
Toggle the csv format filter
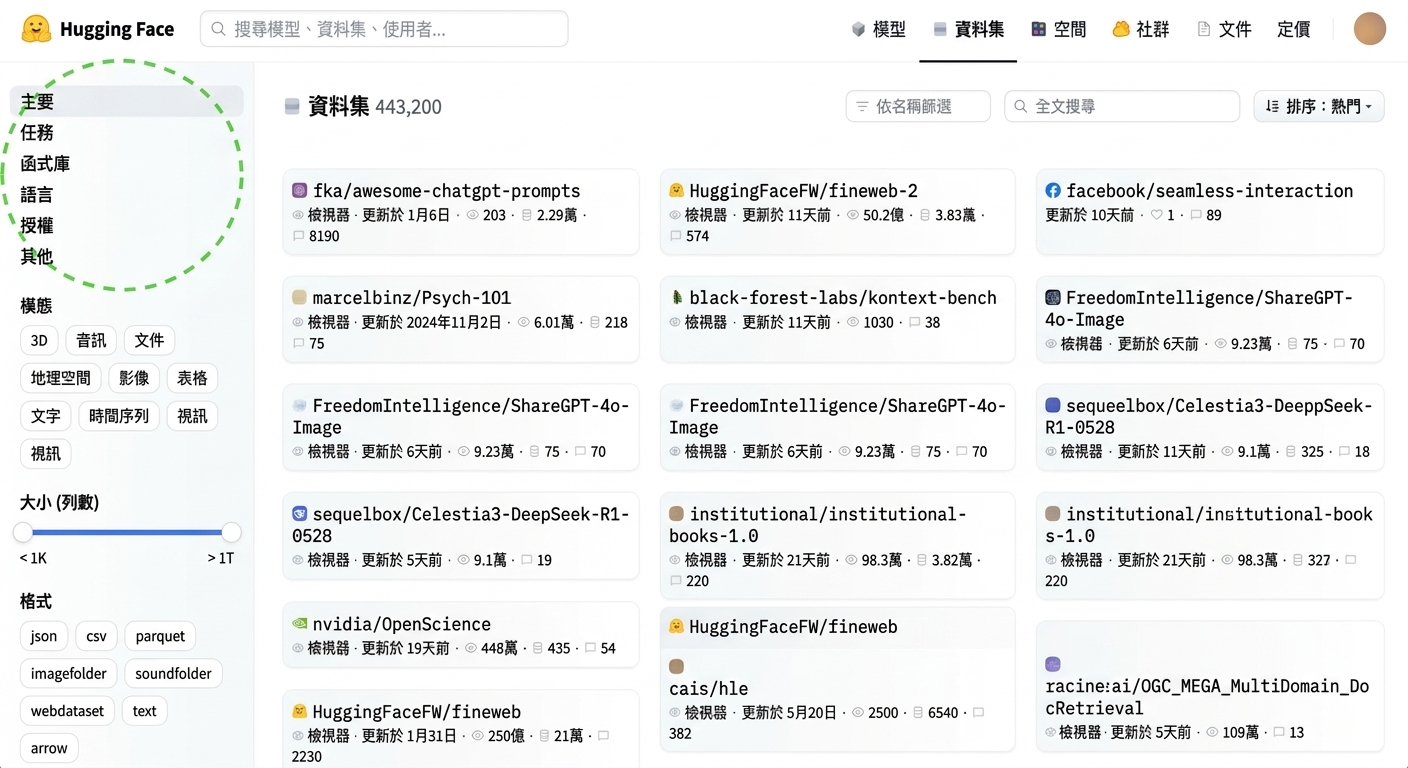[x=96, y=636]
